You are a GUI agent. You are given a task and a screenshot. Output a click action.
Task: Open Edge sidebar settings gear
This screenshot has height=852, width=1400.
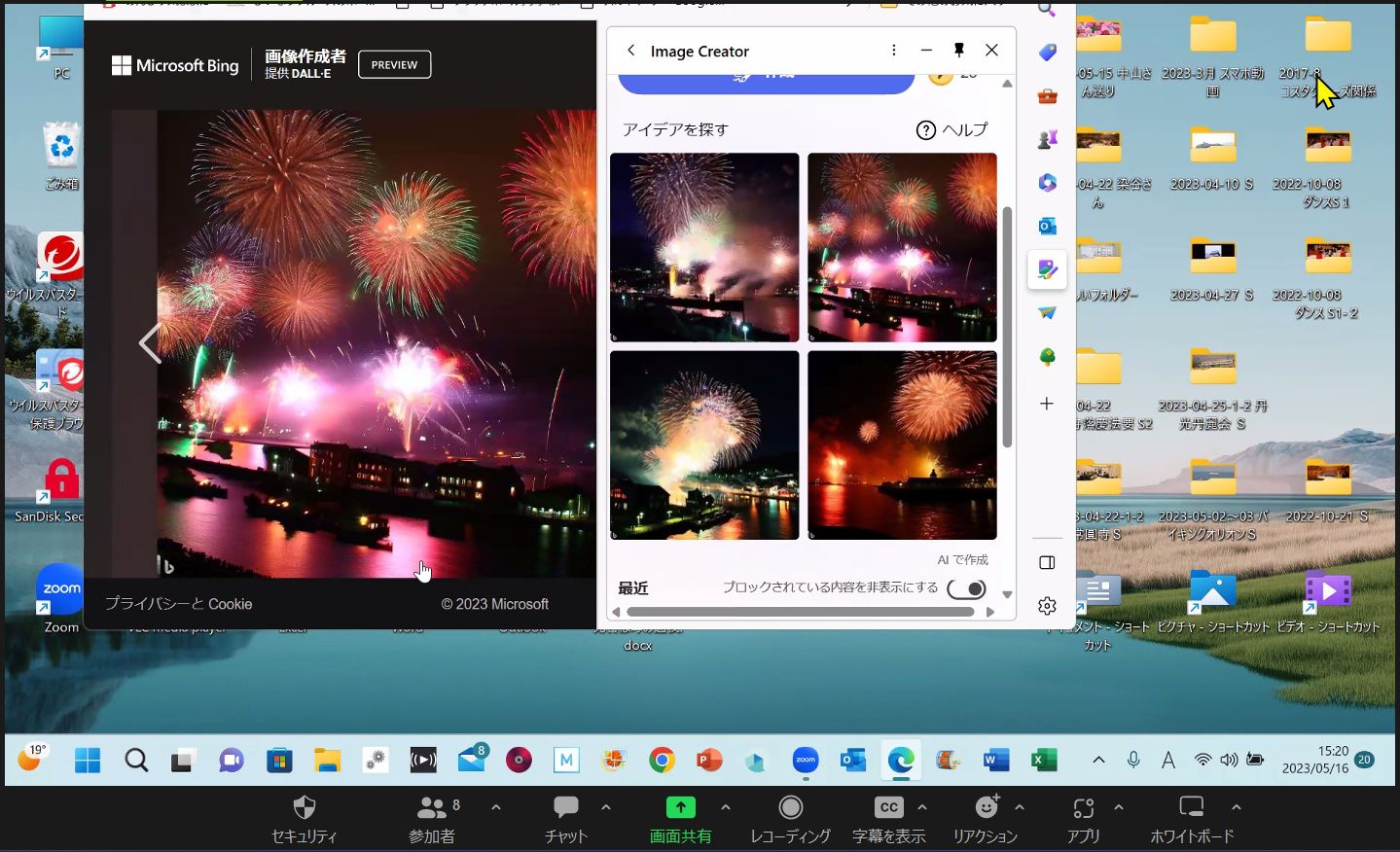[x=1047, y=606]
